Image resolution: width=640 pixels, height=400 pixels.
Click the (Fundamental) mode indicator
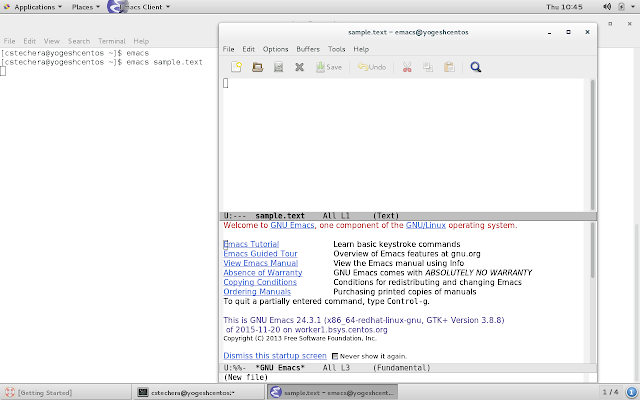point(402,368)
